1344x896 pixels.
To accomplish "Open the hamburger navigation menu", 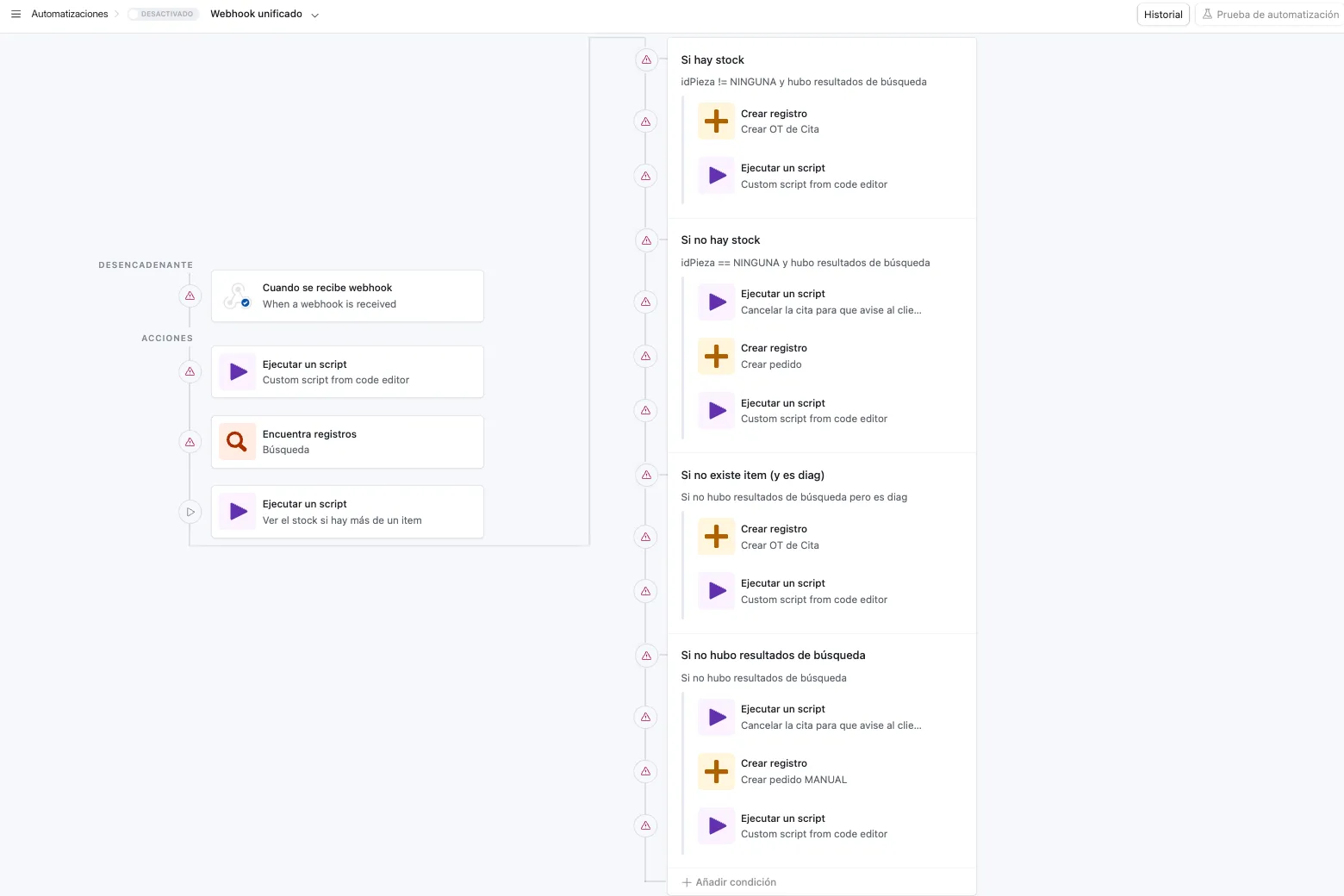I will click(x=16, y=14).
